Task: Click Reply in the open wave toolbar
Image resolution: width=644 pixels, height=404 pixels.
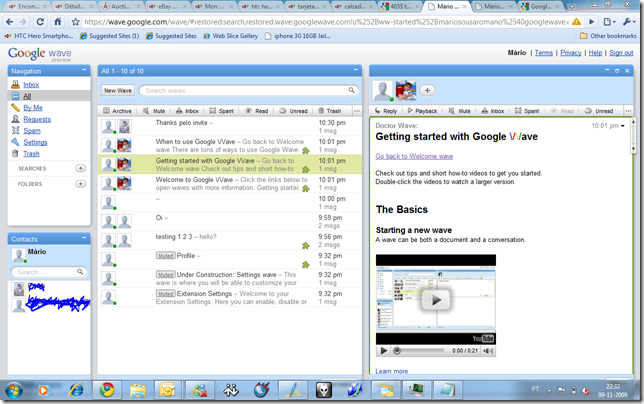Action: tap(386, 111)
